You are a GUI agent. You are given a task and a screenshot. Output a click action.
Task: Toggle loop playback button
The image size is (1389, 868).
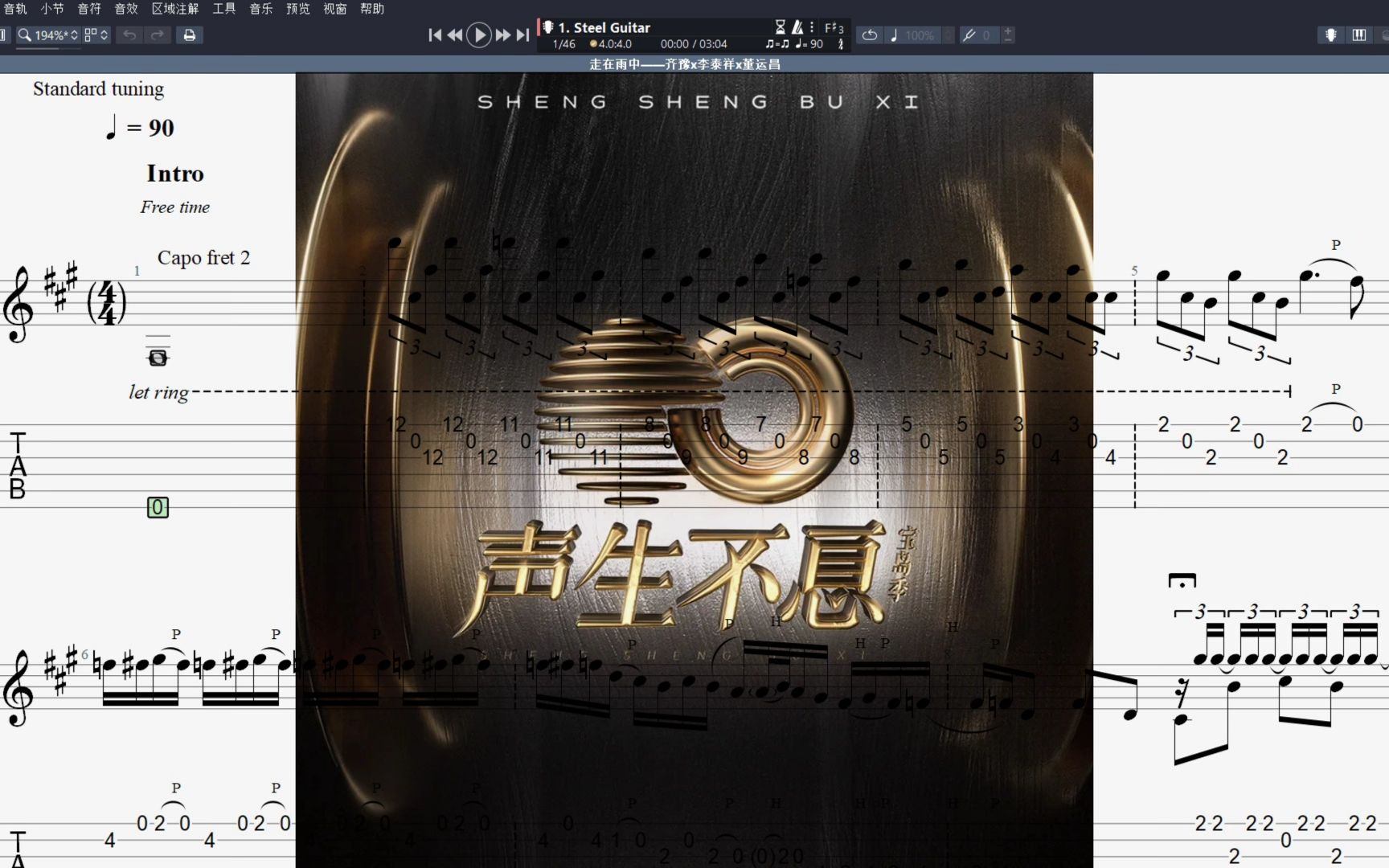click(870, 35)
